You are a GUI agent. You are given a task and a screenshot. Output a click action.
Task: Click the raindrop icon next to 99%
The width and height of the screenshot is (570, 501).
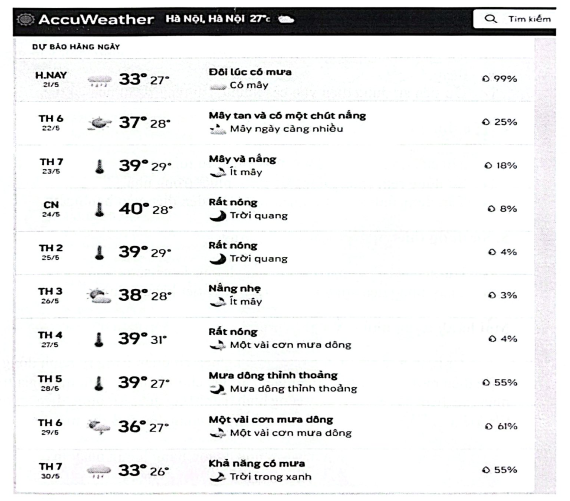coord(486,79)
